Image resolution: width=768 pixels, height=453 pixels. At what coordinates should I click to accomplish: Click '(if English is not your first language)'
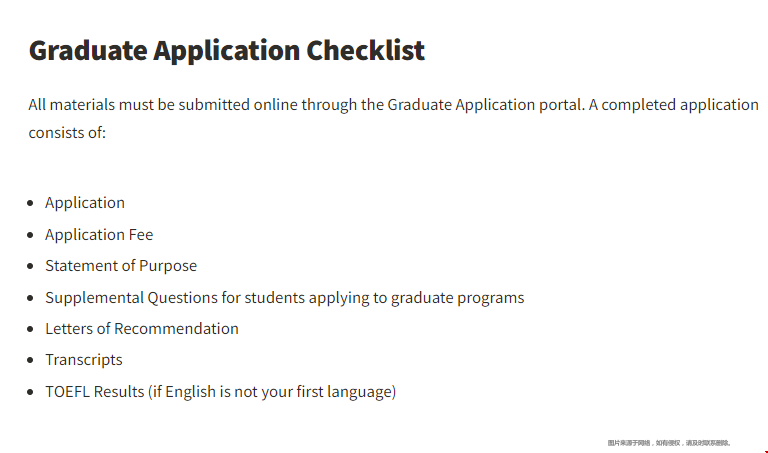[x=272, y=392]
